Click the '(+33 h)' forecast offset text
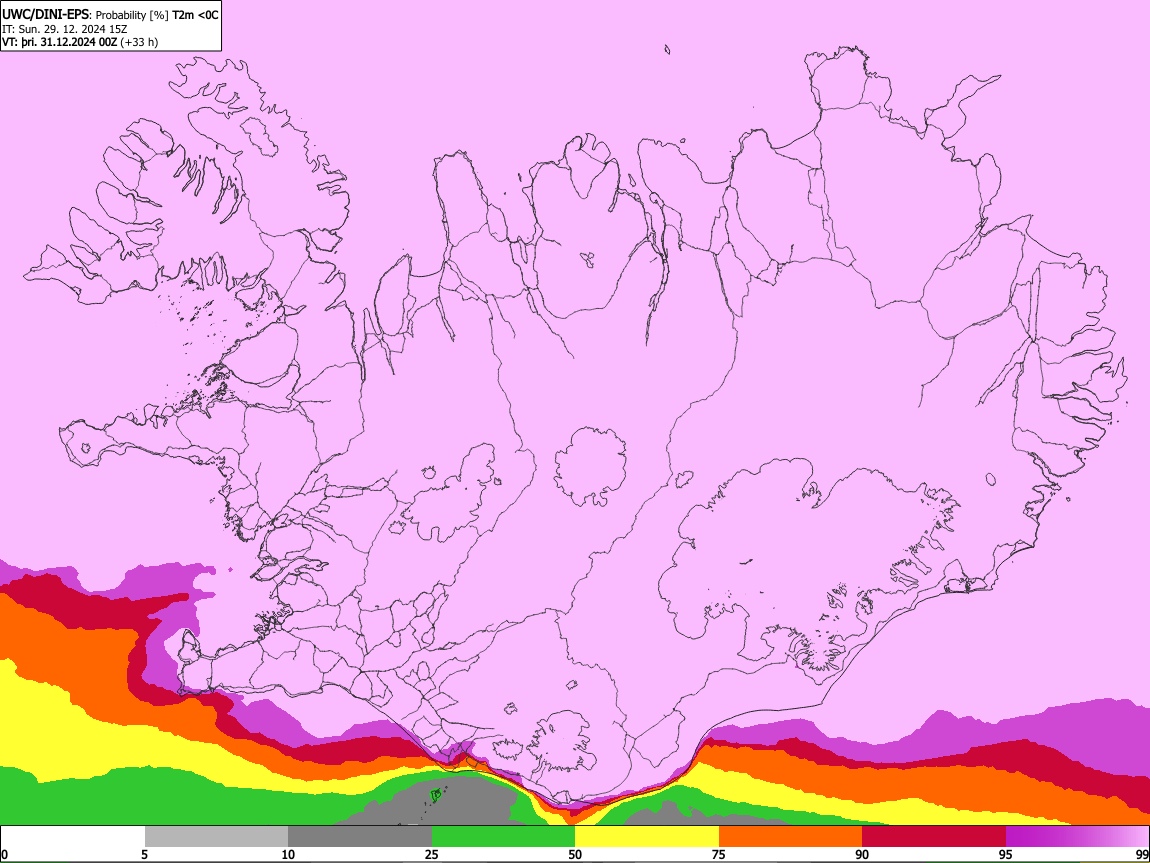 click(x=139, y=42)
